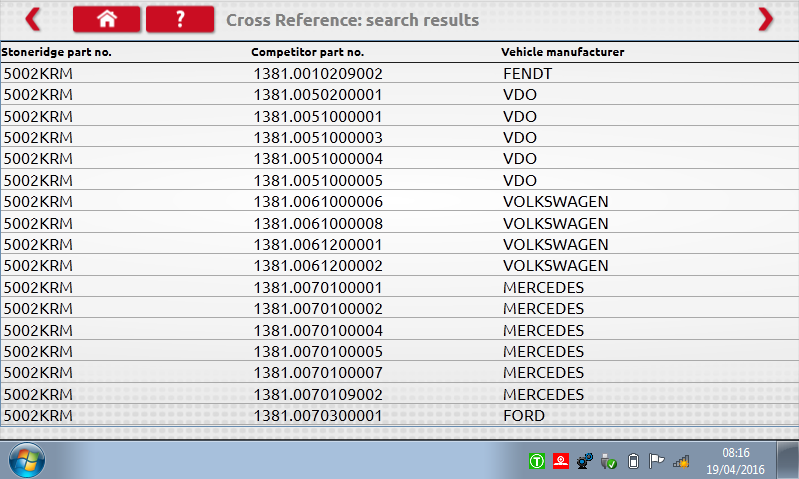
Task: Select part number 1381.0070100001
Action: (x=318, y=287)
